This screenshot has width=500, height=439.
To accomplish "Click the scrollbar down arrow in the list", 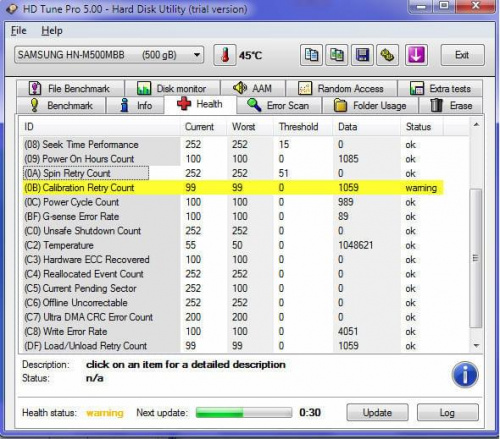I will [476, 346].
